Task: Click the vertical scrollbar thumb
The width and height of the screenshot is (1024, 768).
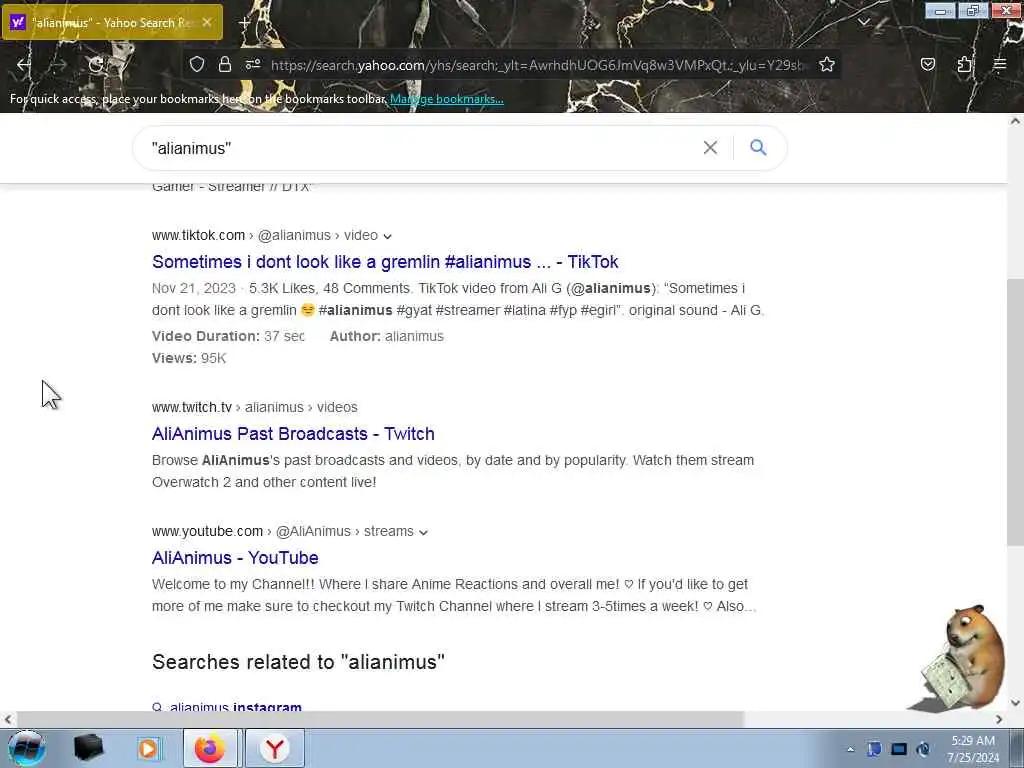Action: [x=1015, y=412]
